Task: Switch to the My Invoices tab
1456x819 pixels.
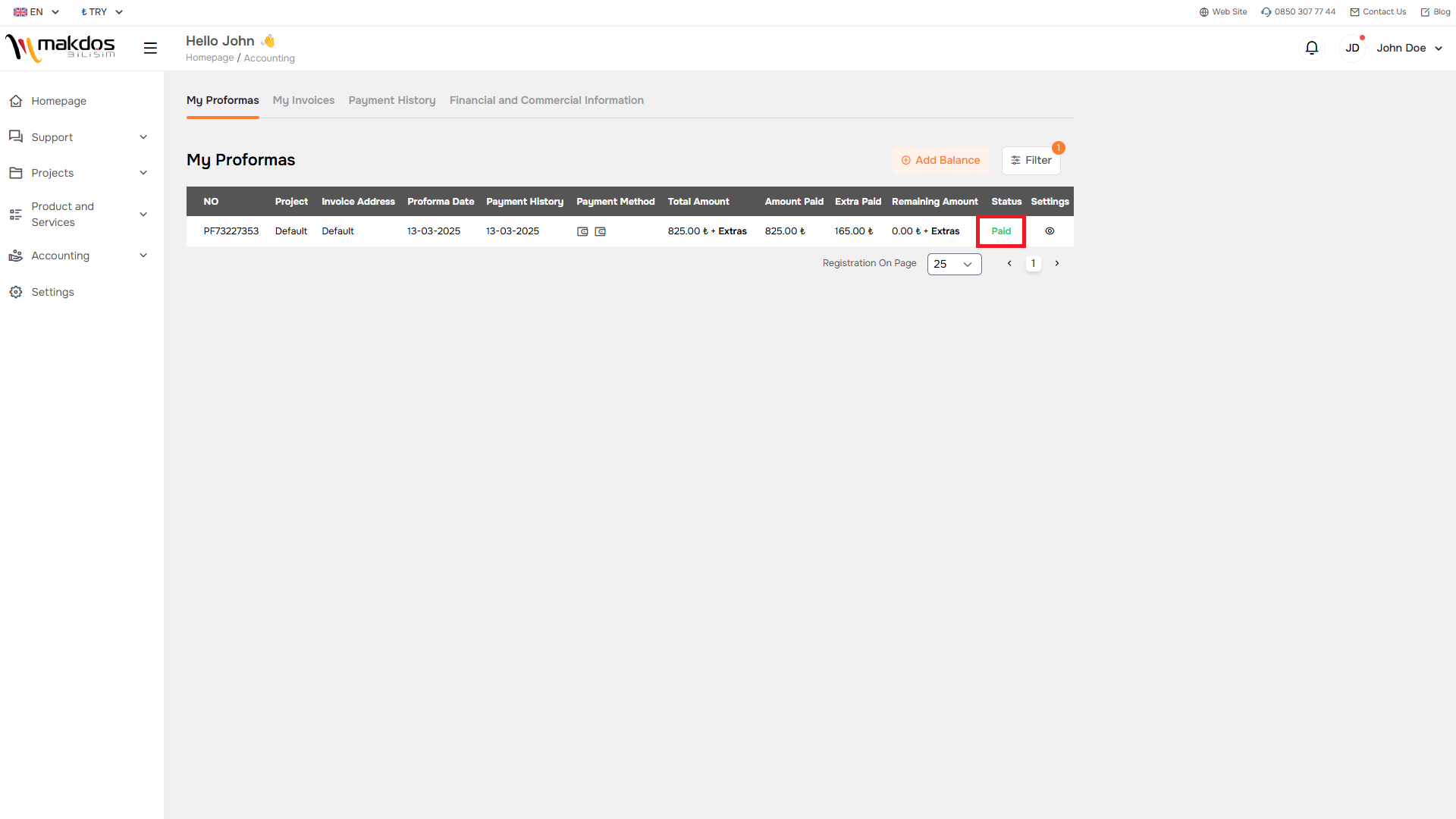Action: 303,100
